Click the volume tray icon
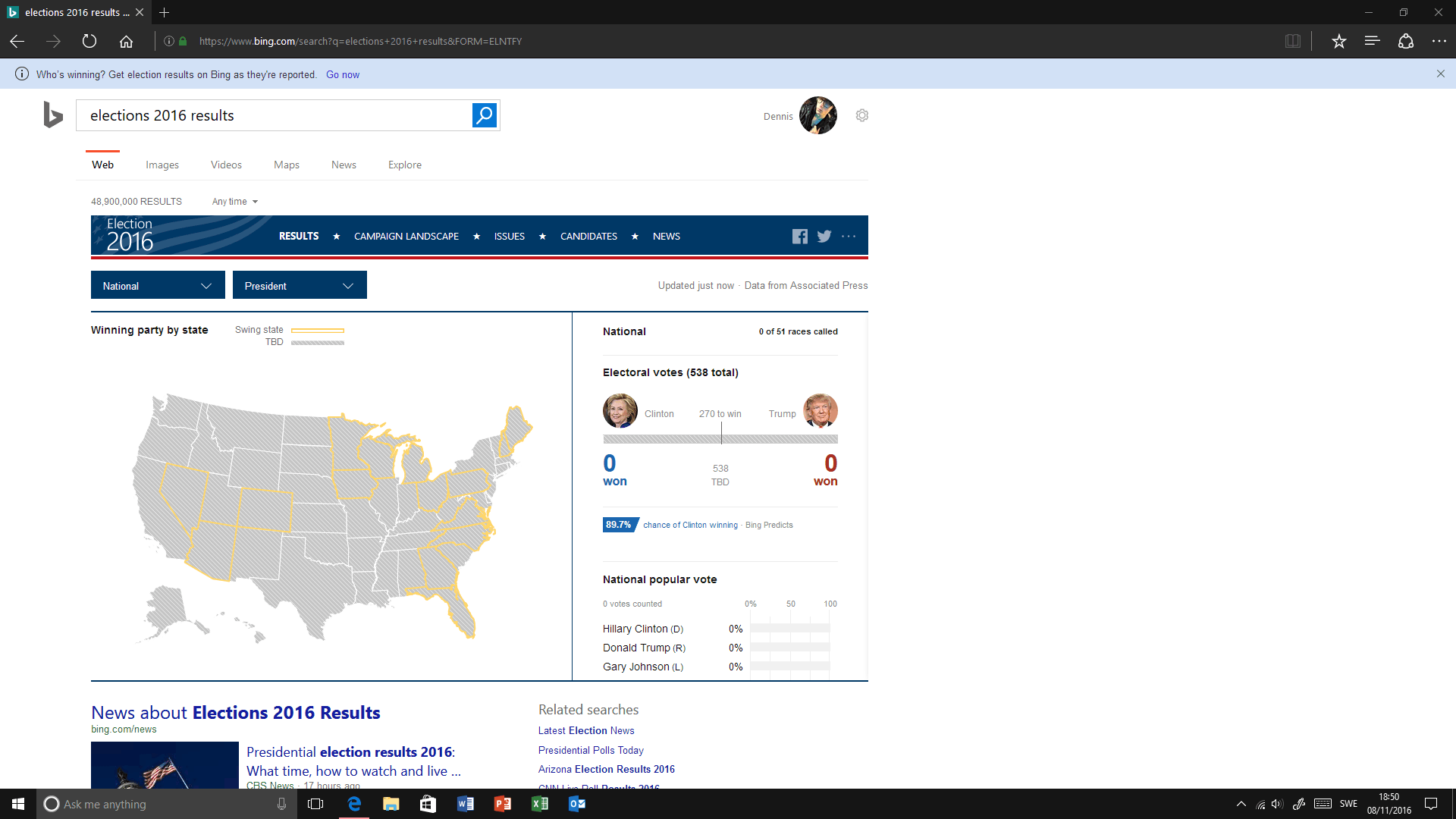Image resolution: width=1456 pixels, height=819 pixels. click(x=1277, y=804)
